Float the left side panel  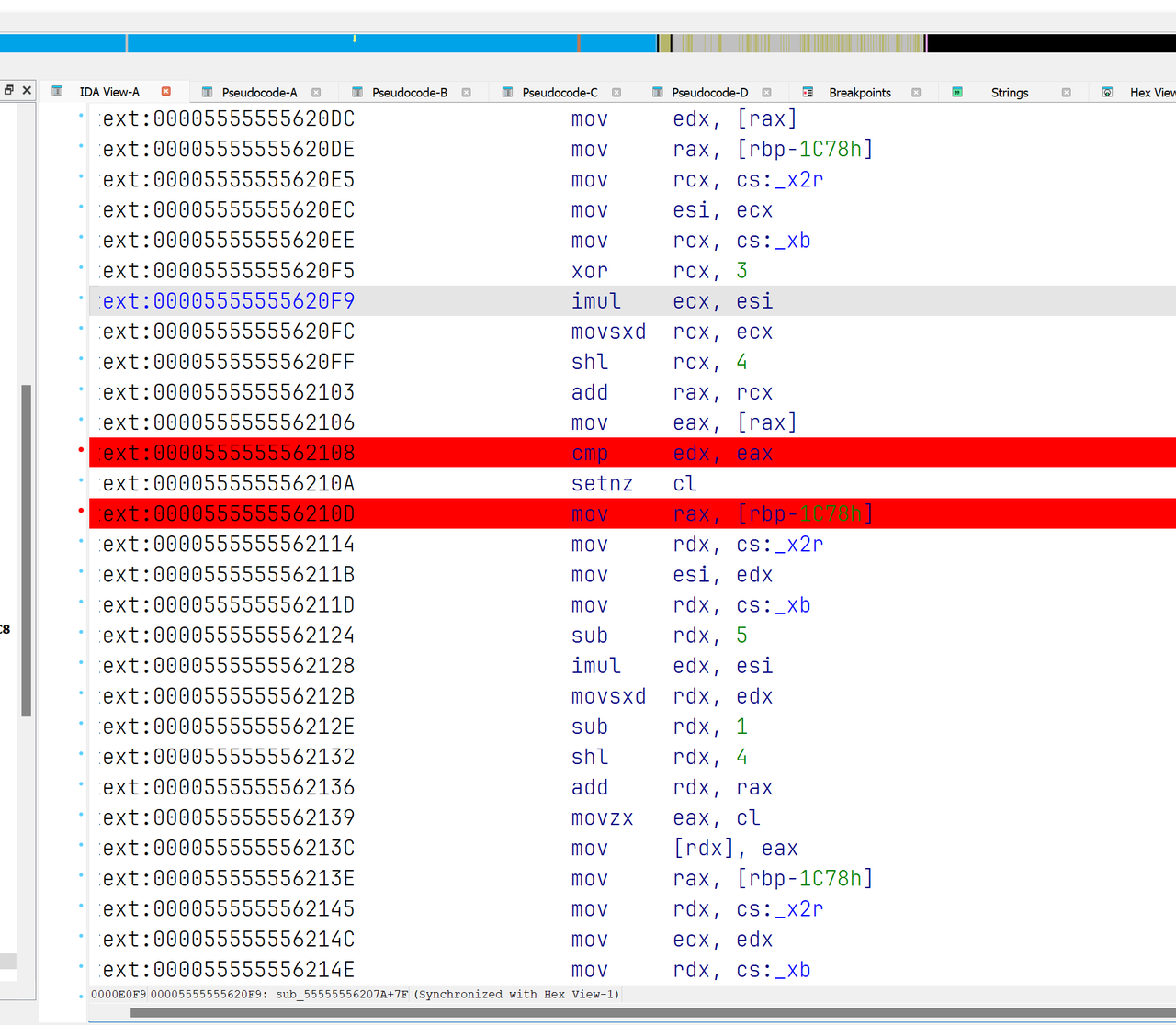8,89
